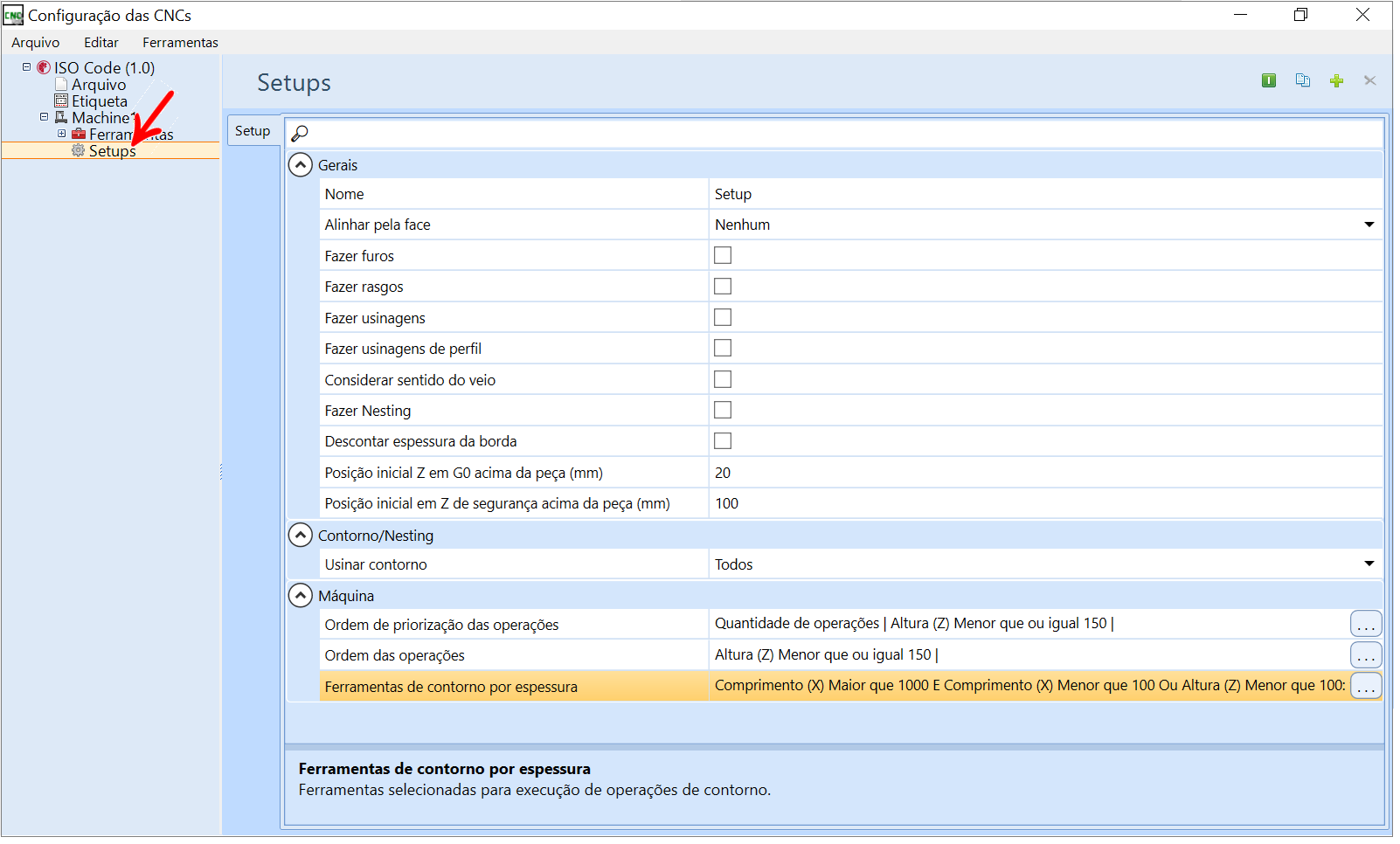Viewport: 1400px width, 844px height.
Task: Click Ordem de priorização das operações label
Action: (x=441, y=625)
